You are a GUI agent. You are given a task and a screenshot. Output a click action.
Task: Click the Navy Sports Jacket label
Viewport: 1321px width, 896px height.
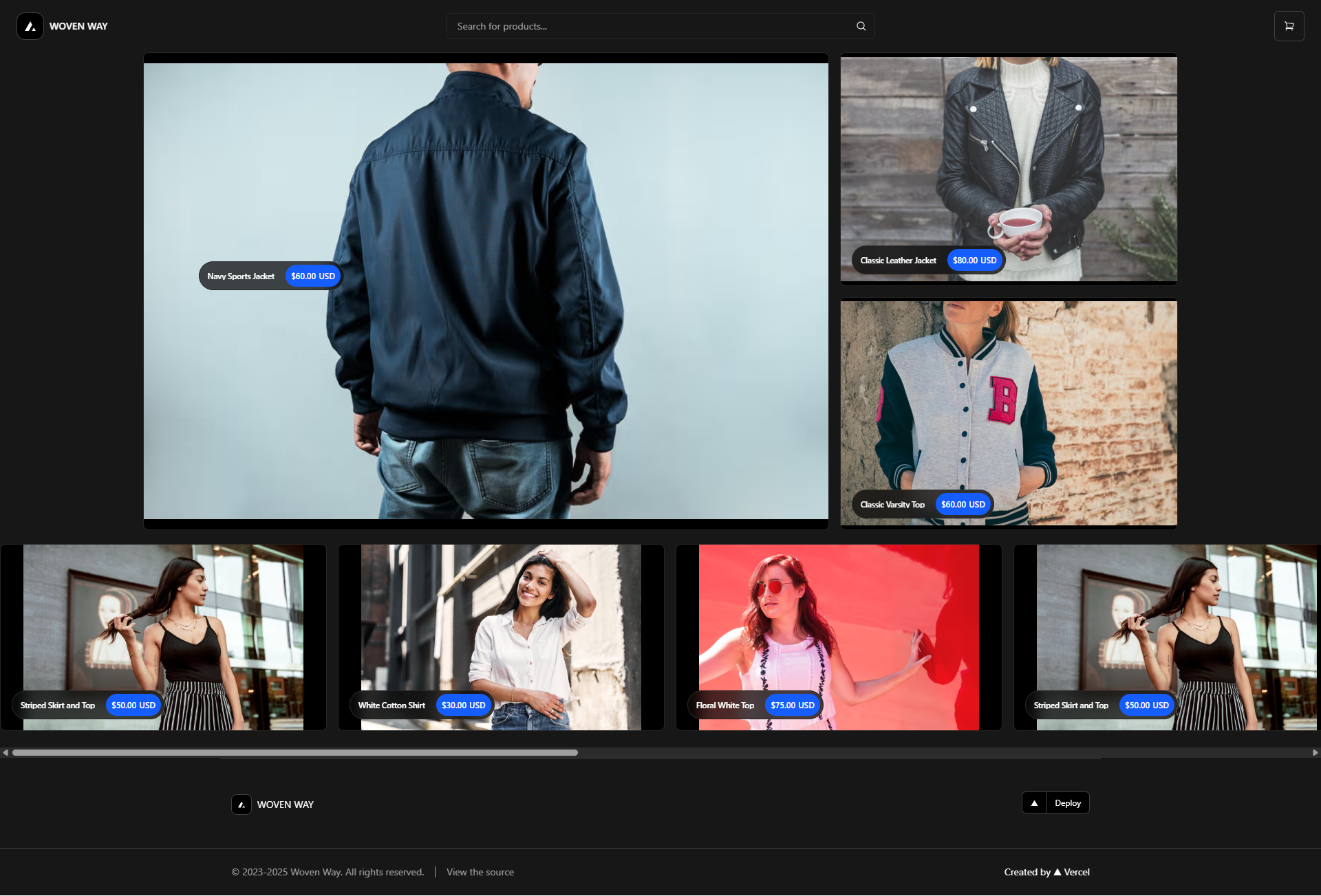click(241, 276)
